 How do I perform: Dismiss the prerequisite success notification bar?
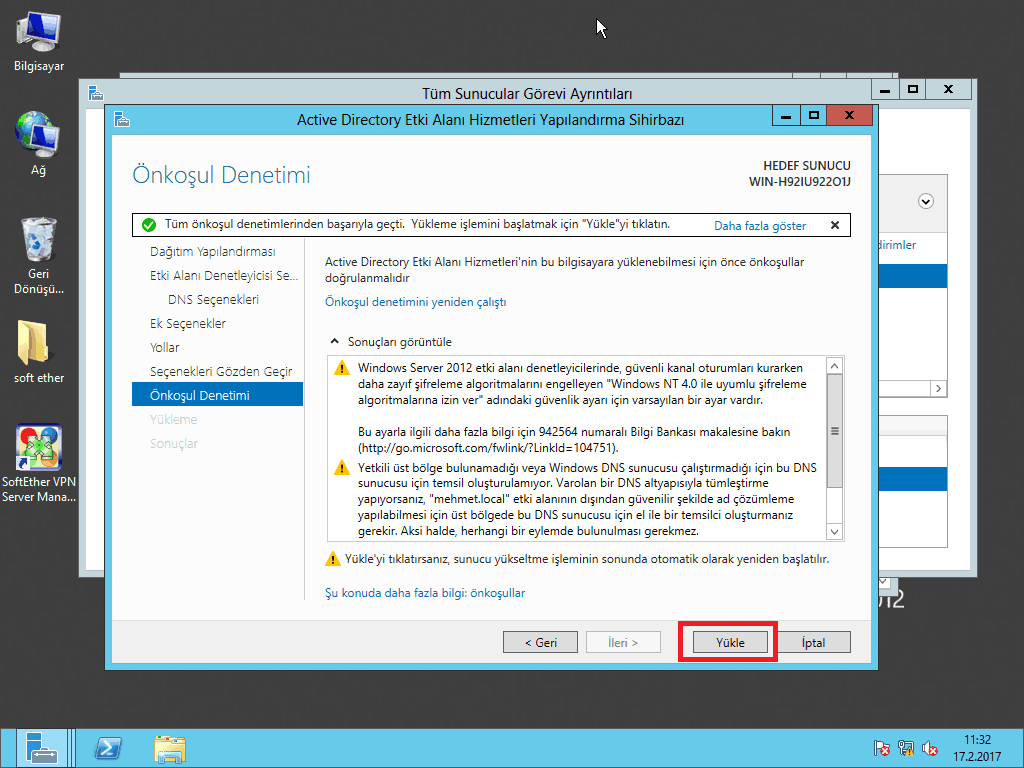tap(835, 225)
